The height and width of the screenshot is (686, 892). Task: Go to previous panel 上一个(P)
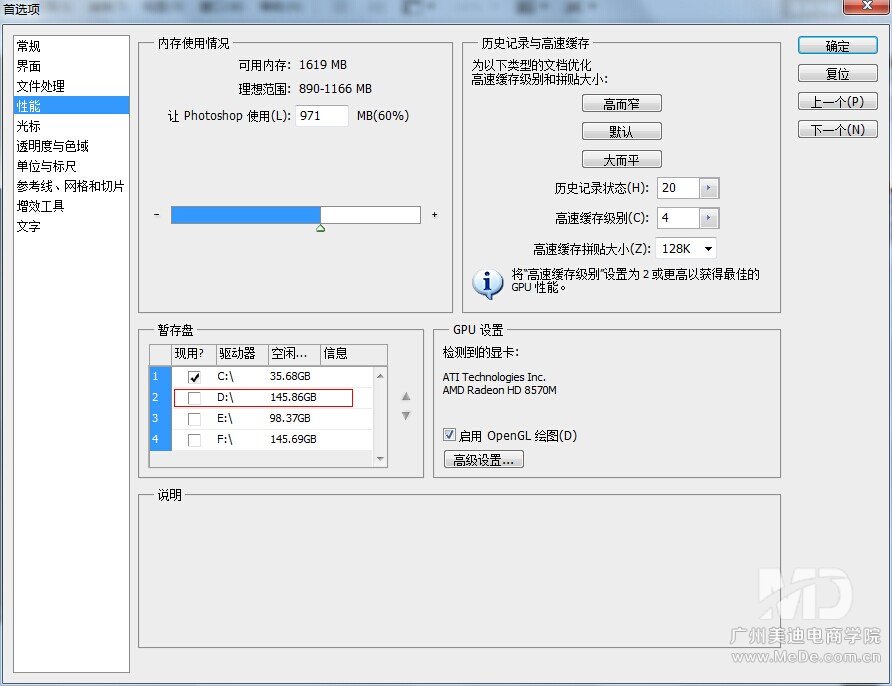(x=837, y=102)
